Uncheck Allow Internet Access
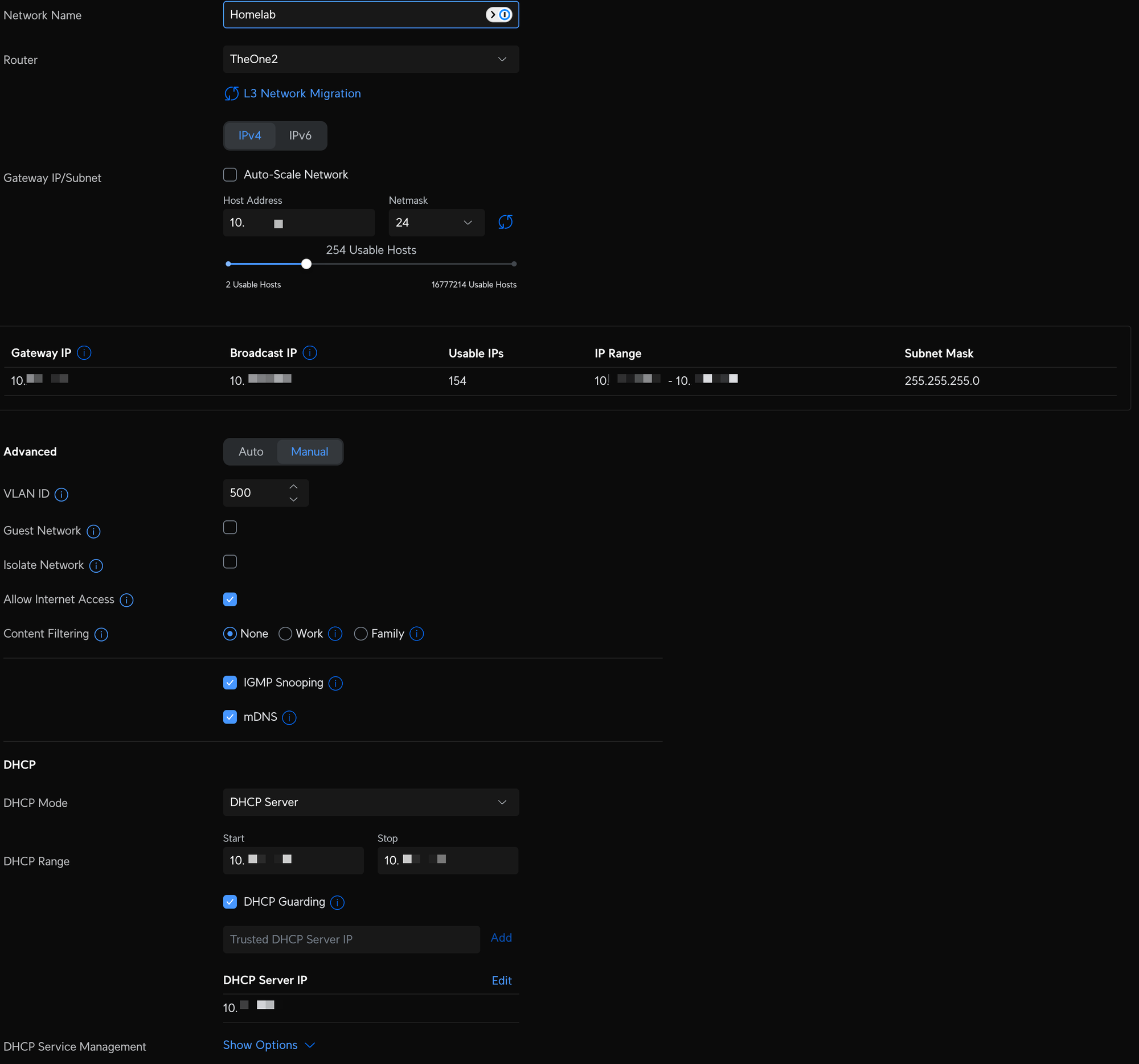The width and height of the screenshot is (1139, 1064). pos(230,599)
